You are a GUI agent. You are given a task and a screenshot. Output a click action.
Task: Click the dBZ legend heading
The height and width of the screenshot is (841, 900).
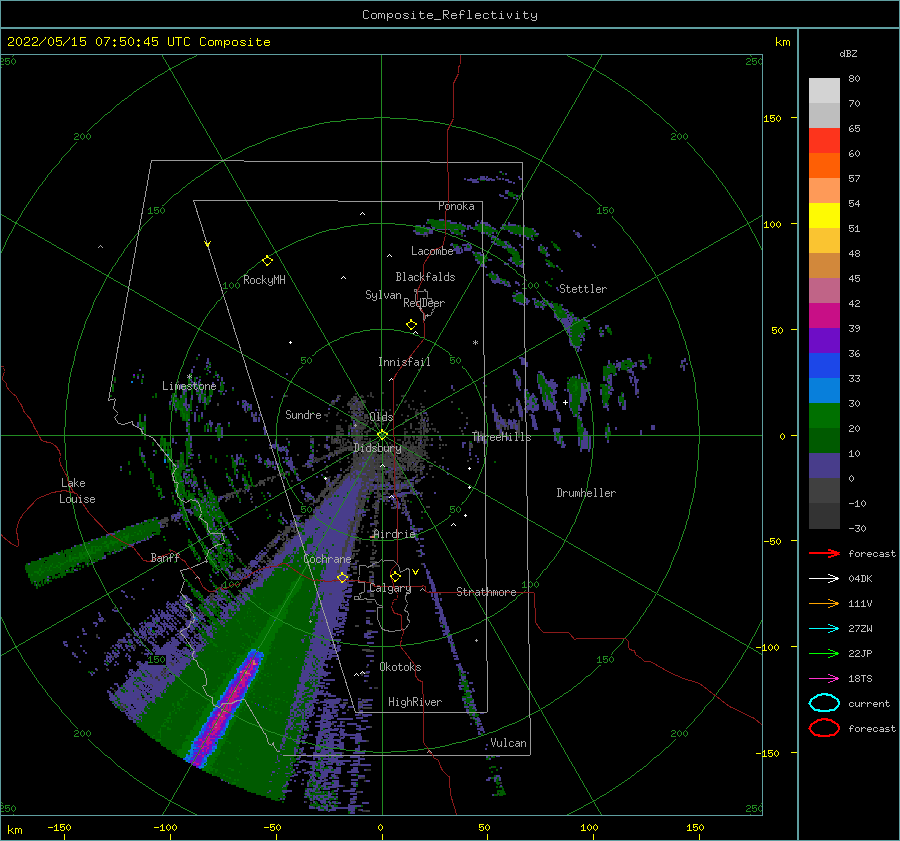tap(848, 53)
